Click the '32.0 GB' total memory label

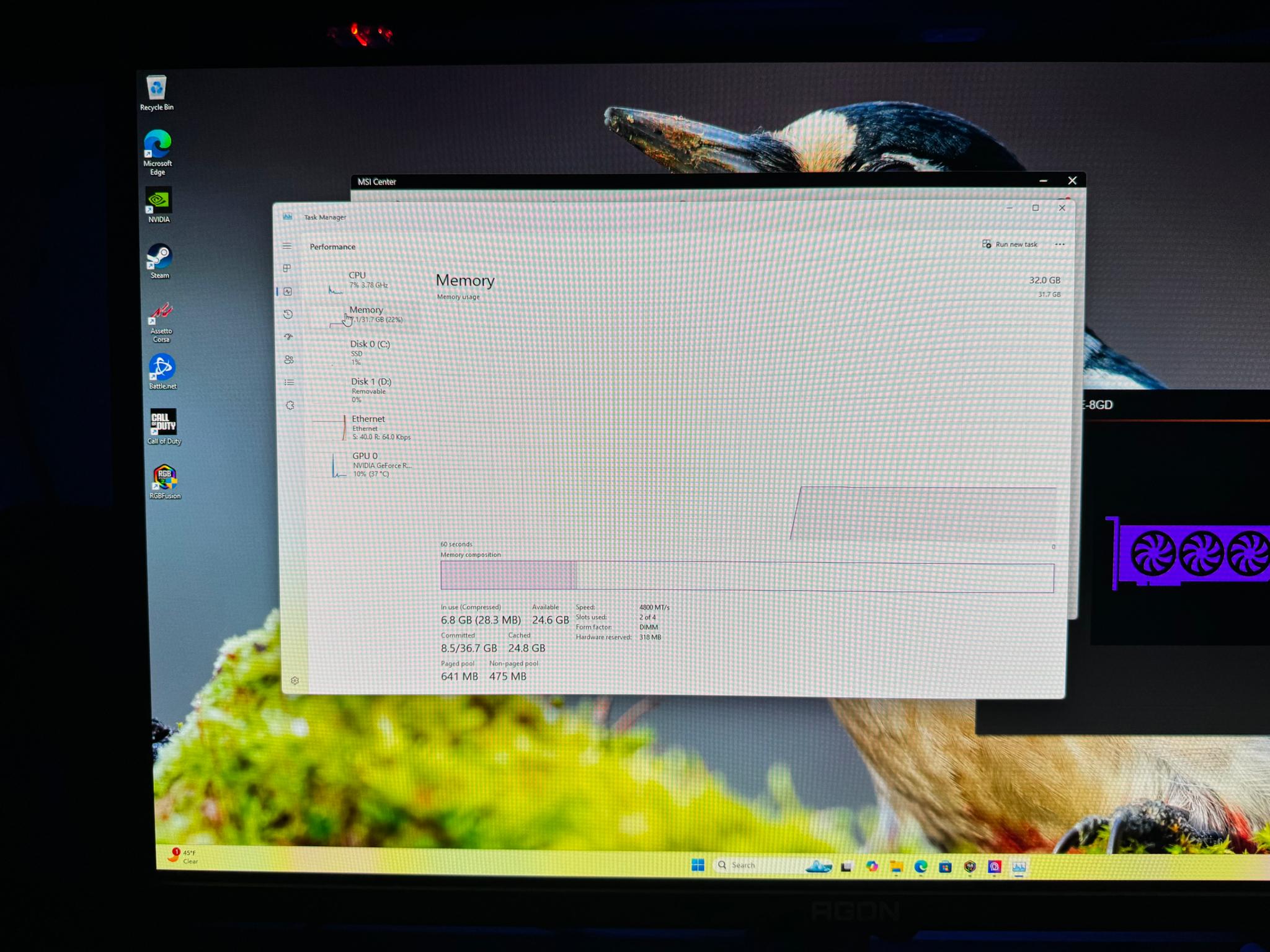coord(1044,280)
